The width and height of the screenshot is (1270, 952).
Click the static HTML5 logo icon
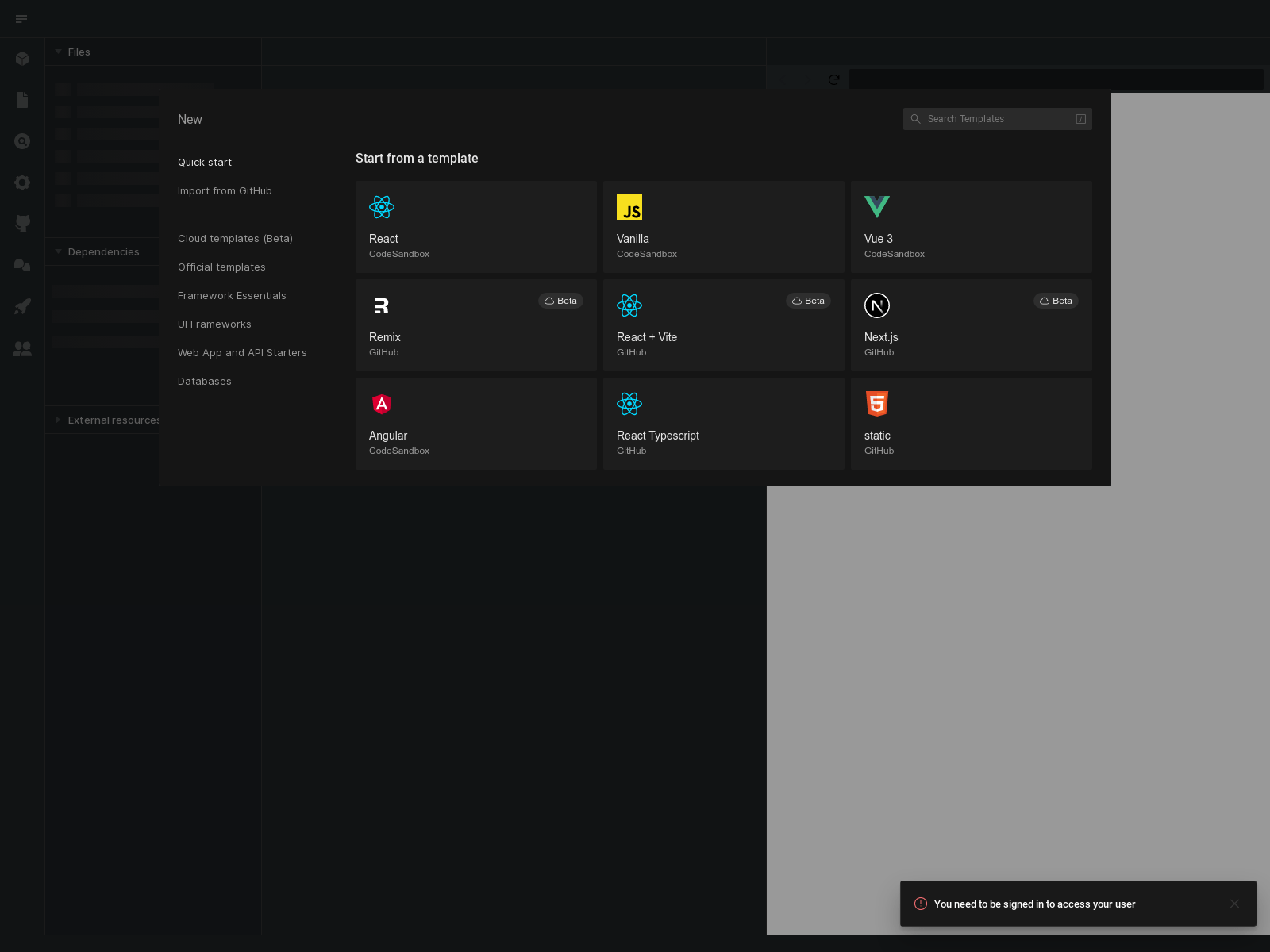tap(877, 404)
